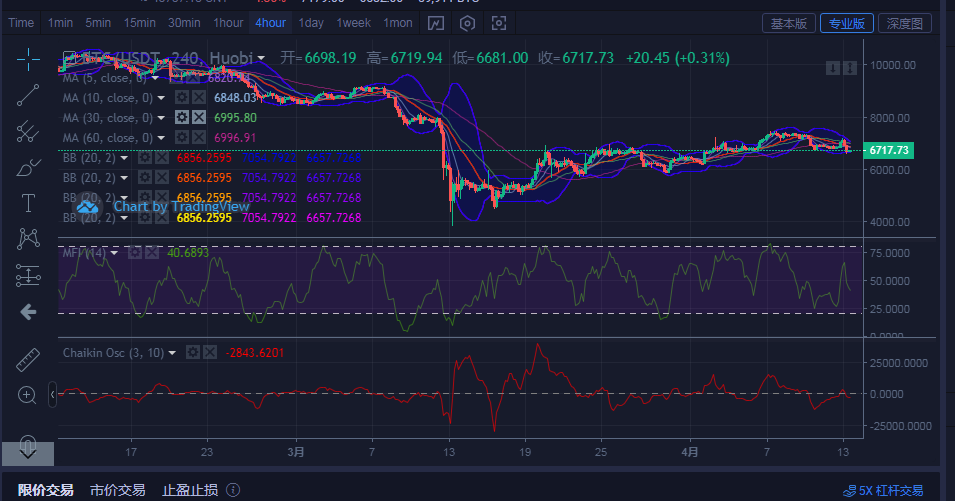The width and height of the screenshot is (955, 501).
Task: Open the 市价交易 market order tab
Action: click(118, 490)
